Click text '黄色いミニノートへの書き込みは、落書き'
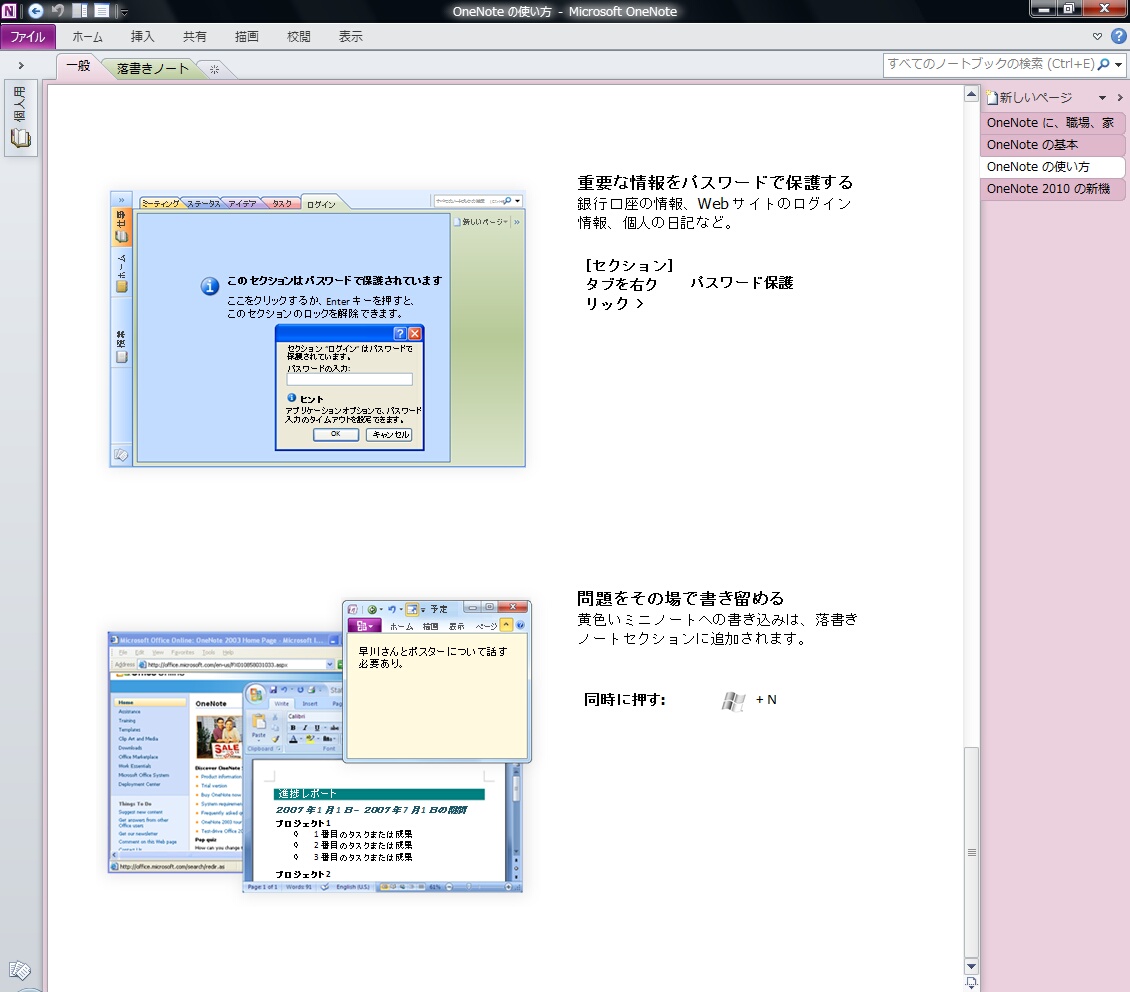 coord(718,620)
